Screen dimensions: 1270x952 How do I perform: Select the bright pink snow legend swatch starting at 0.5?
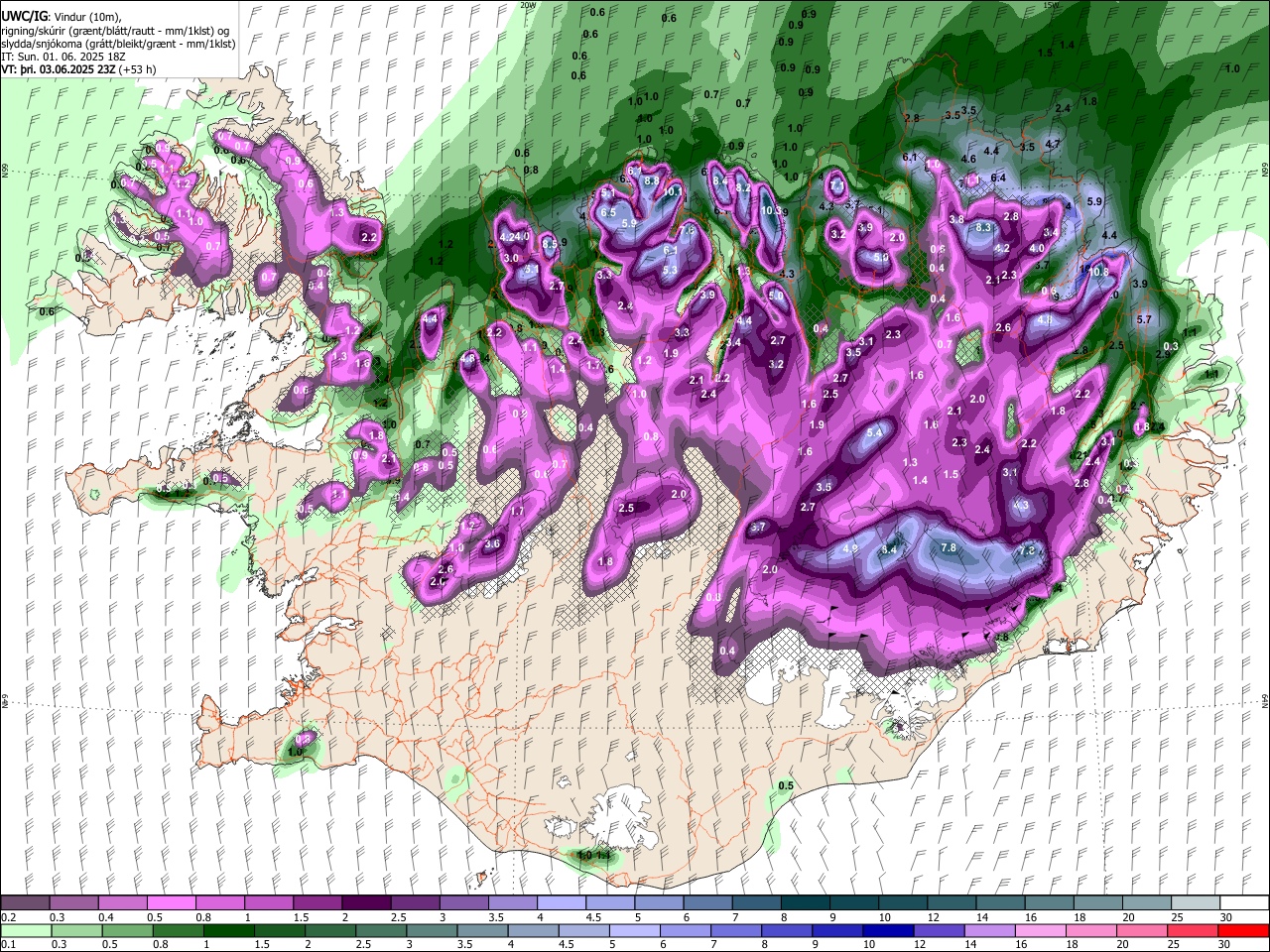(171, 903)
